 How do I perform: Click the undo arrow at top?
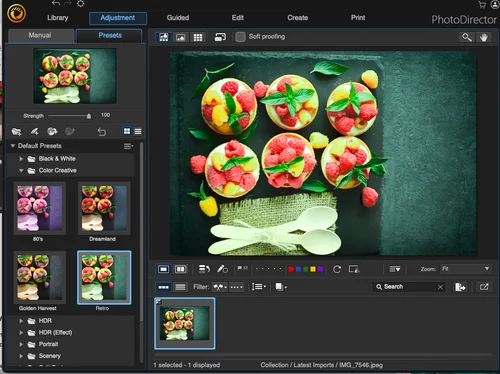pyautogui.click(x=56, y=3)
